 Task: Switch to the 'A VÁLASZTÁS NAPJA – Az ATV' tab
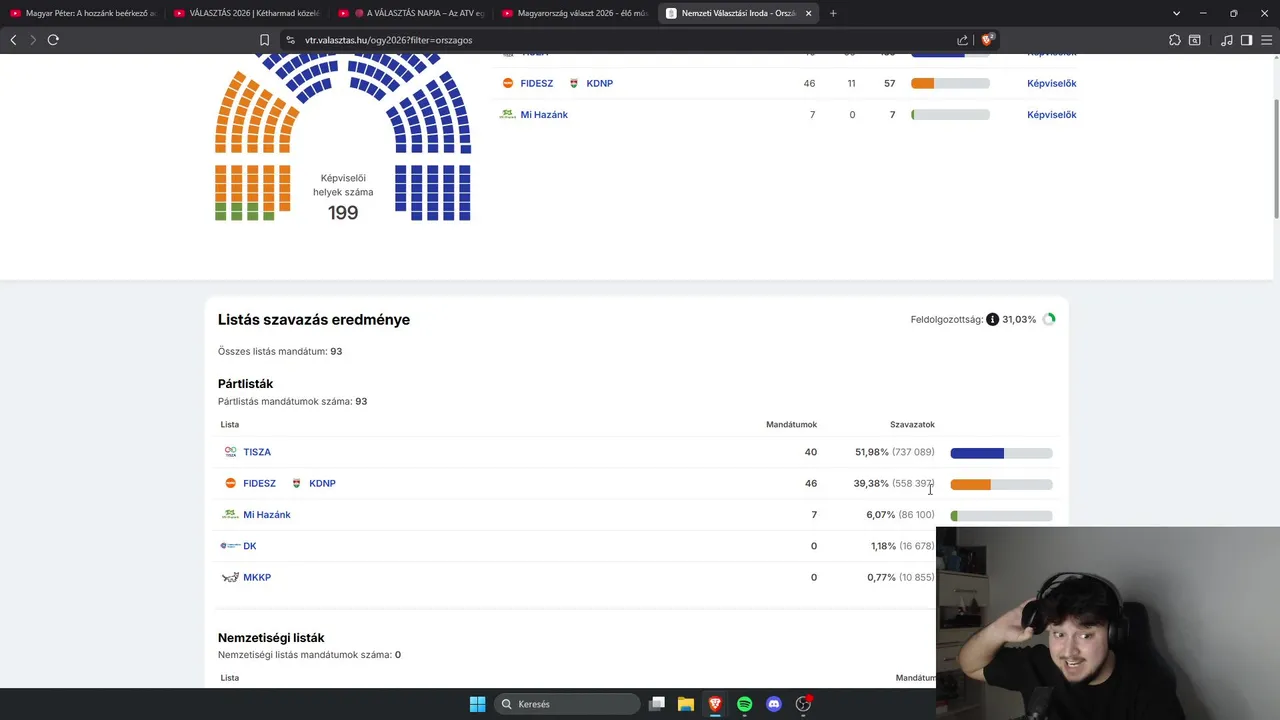411,13
